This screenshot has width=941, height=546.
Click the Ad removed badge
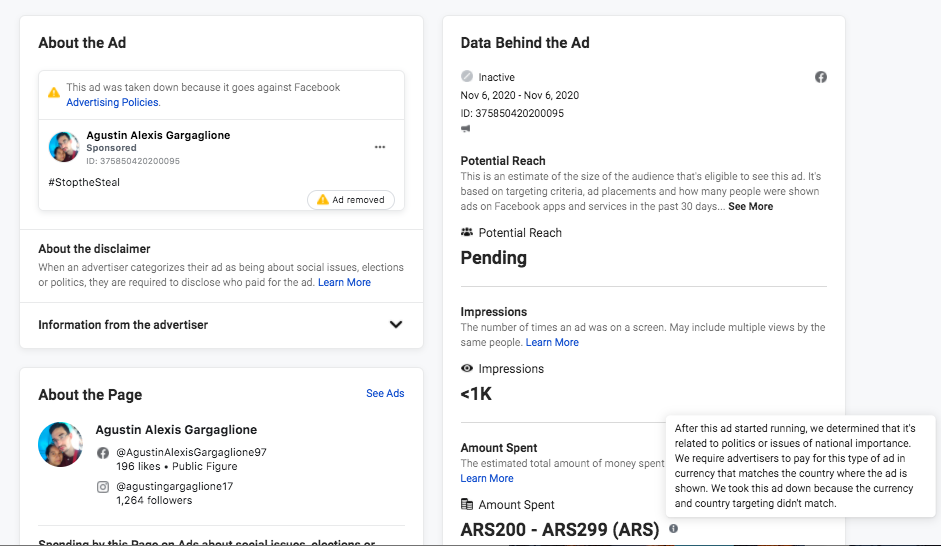(350, 200)
